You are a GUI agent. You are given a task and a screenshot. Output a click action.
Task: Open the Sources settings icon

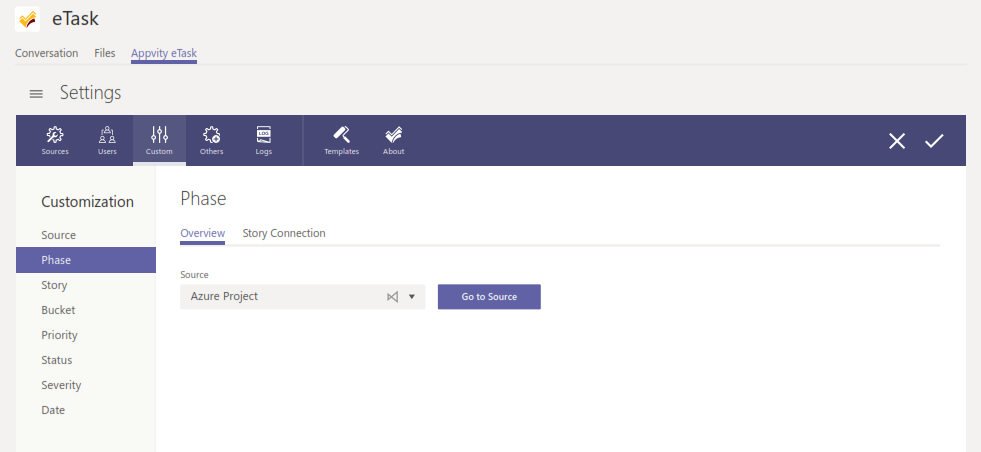click(55, 140)
